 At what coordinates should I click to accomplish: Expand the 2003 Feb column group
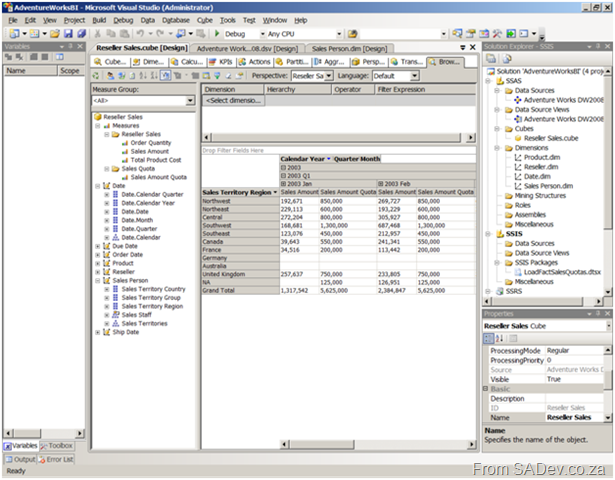pos(380,184)
